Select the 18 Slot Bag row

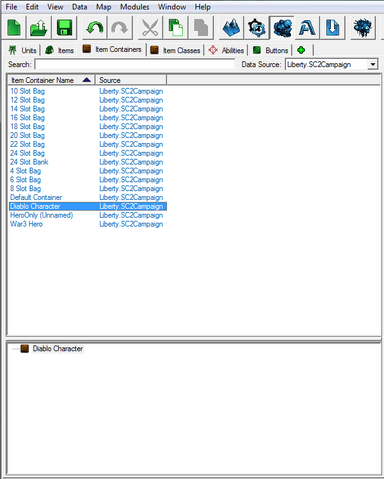pyautogui.click(x=87, y=126)
